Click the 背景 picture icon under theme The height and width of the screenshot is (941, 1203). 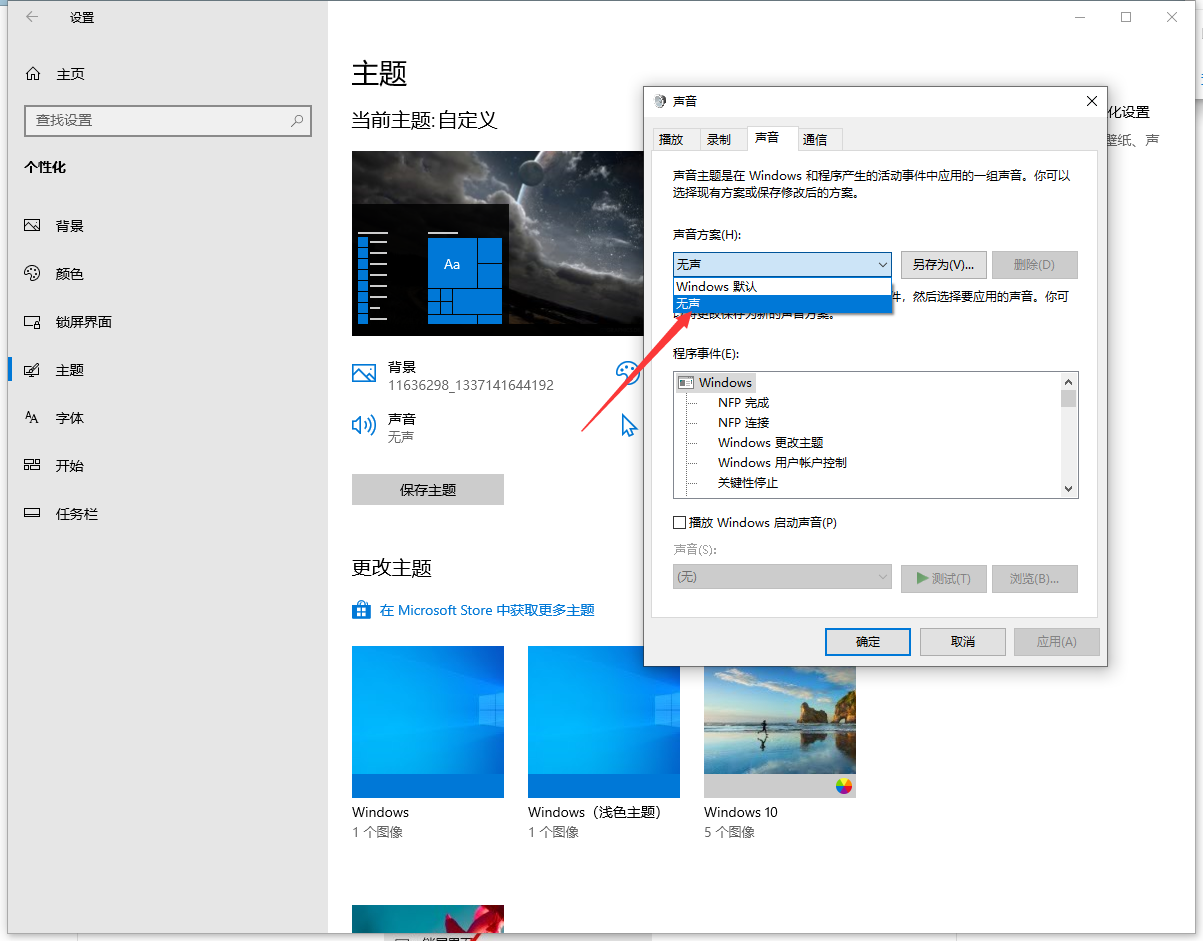tap(364, 374)
